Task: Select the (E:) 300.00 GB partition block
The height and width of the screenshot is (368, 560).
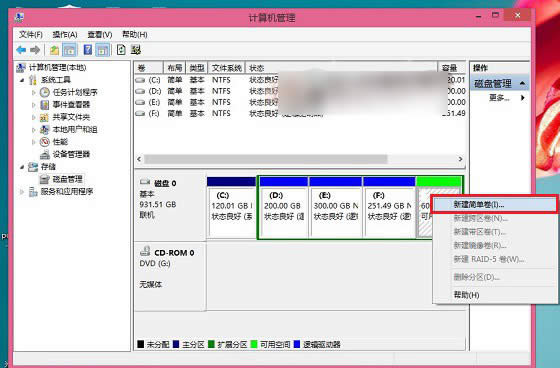Action: coord(335,207)
